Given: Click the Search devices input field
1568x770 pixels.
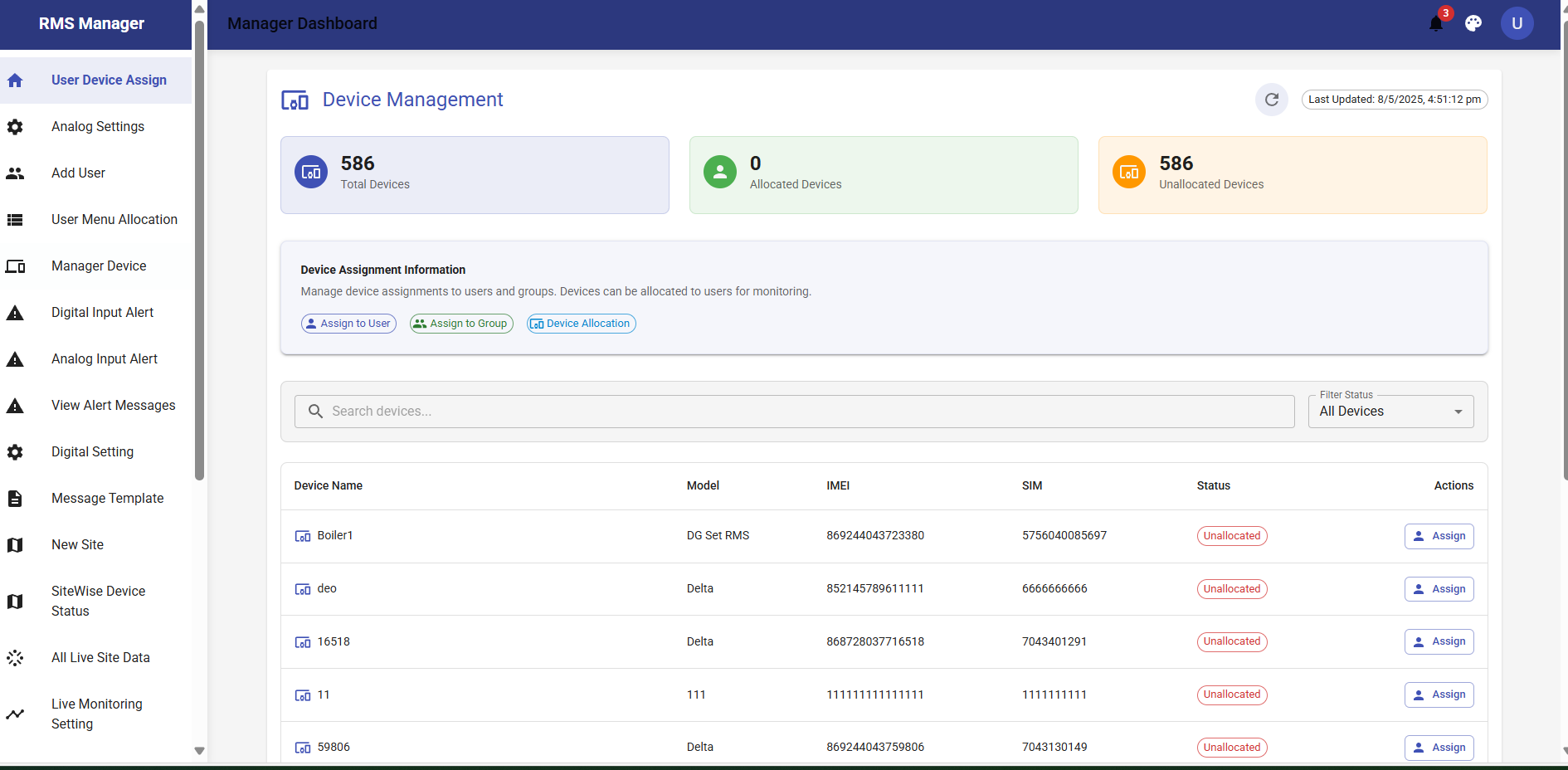Looking at the screenshot, I should [795, 412].
